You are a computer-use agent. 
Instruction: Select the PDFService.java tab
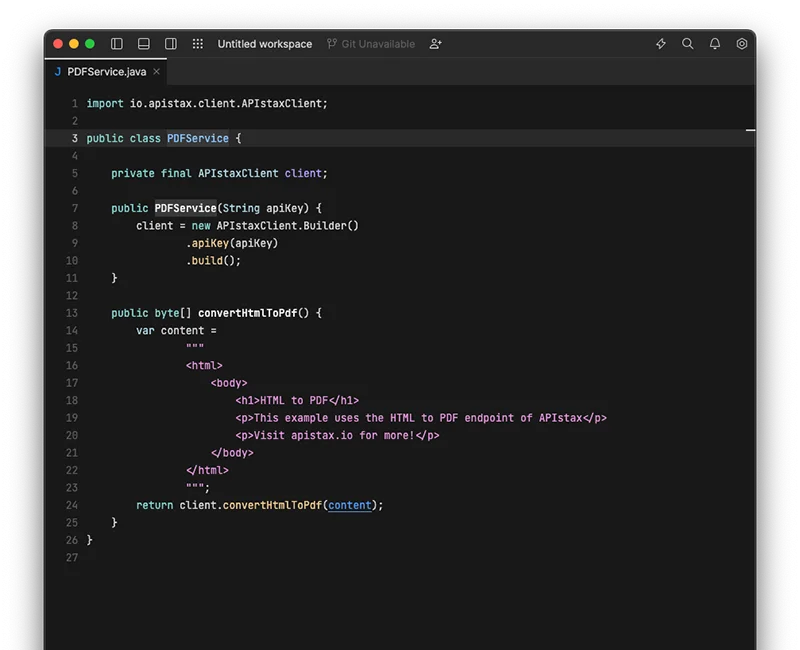(105, 72)
